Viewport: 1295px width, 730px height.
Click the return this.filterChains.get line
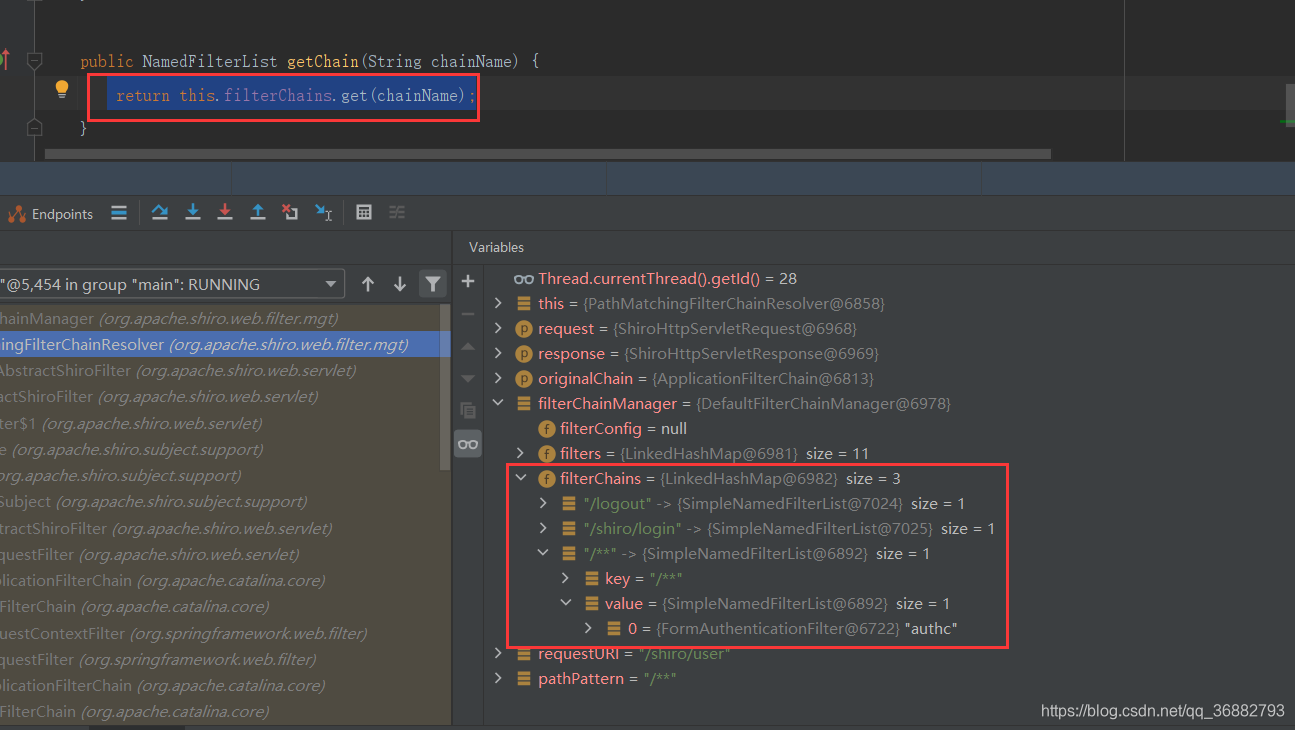(x=294, y=96)
